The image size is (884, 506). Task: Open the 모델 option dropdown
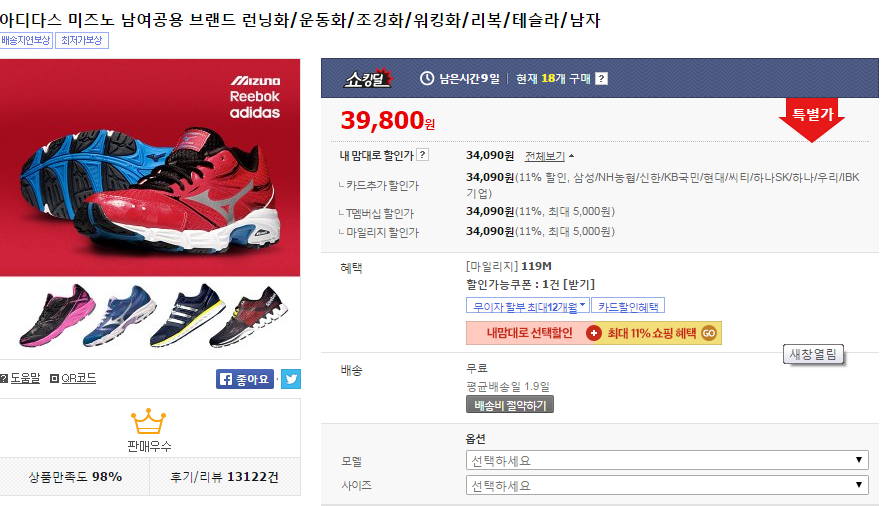click(667, 460)
